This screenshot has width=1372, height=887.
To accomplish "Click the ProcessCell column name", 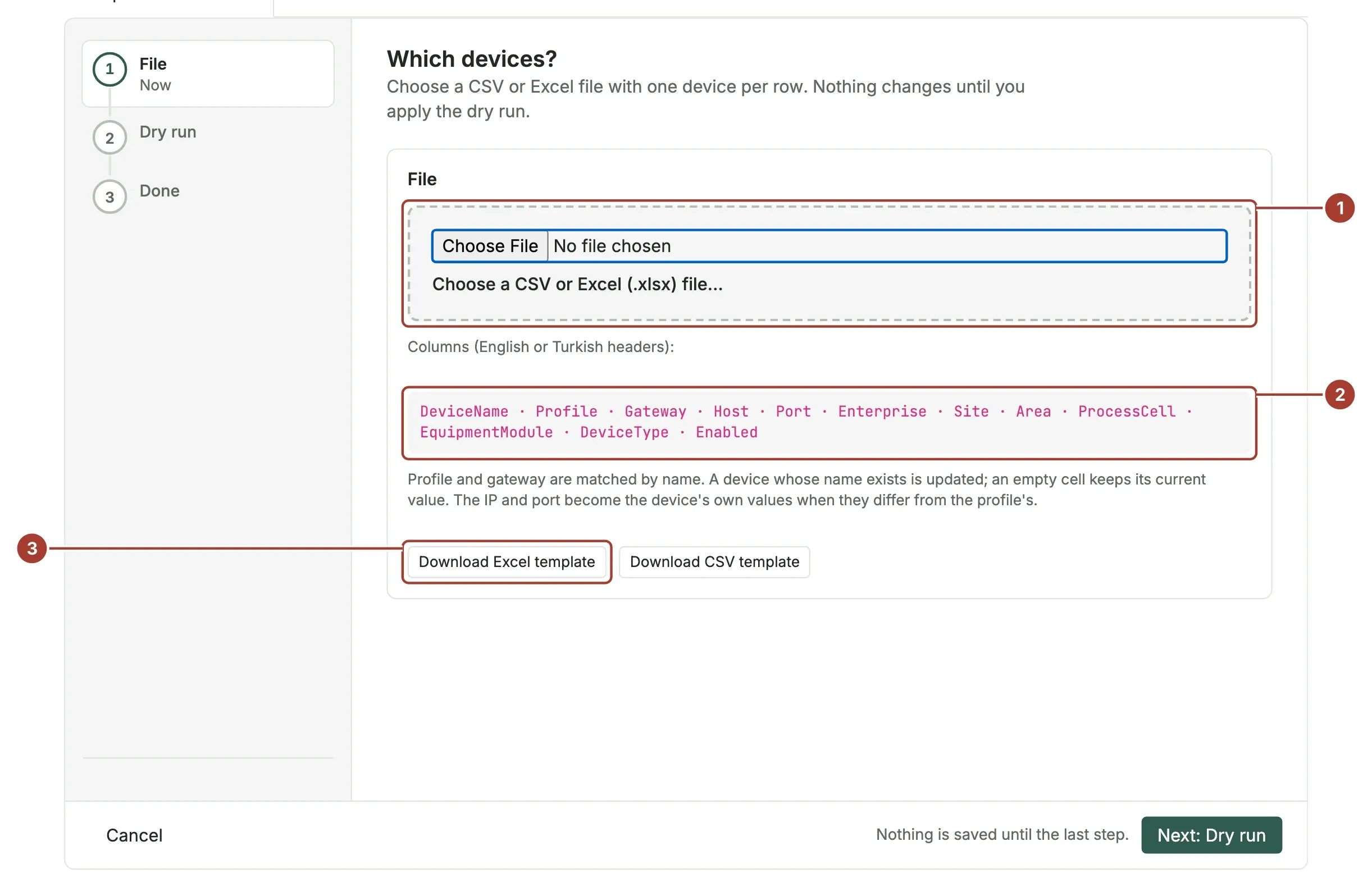I will pyautogui.click(x=1126, y=412).
